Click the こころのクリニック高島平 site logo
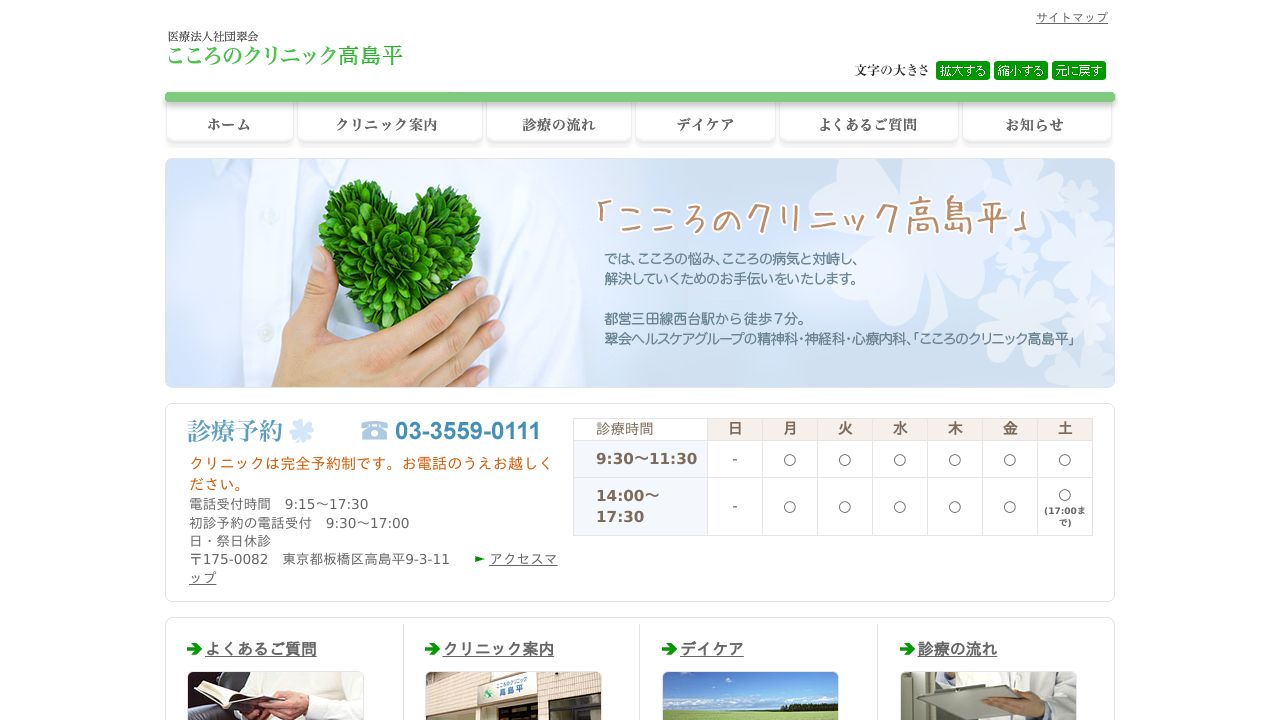1280x720 pixels. 285,49
